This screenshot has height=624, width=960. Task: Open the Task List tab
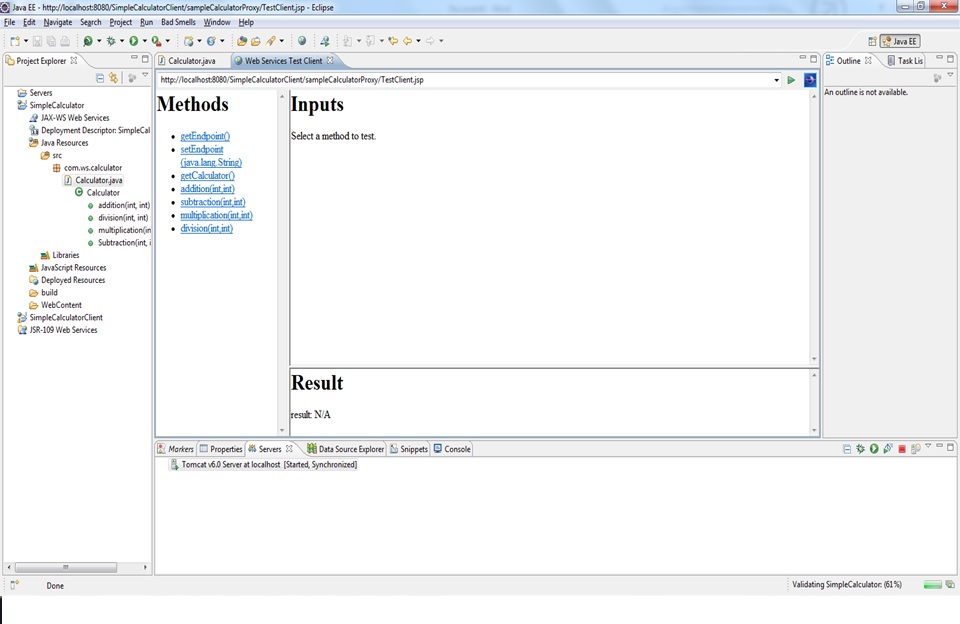tap(905, 61)
